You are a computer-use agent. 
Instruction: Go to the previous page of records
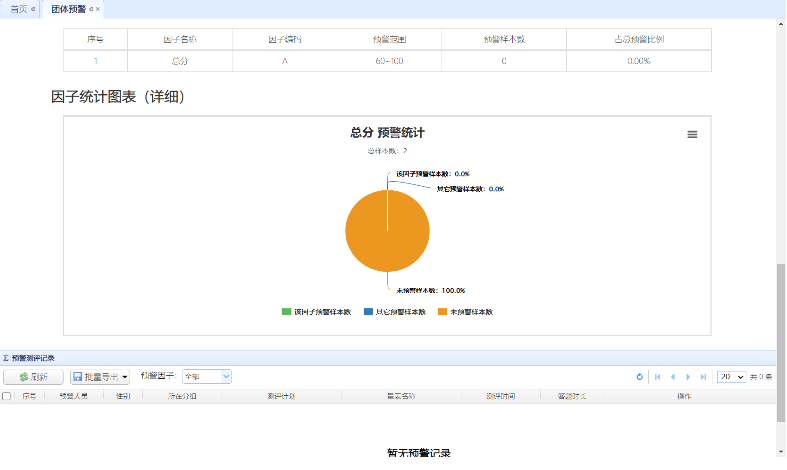673,377
